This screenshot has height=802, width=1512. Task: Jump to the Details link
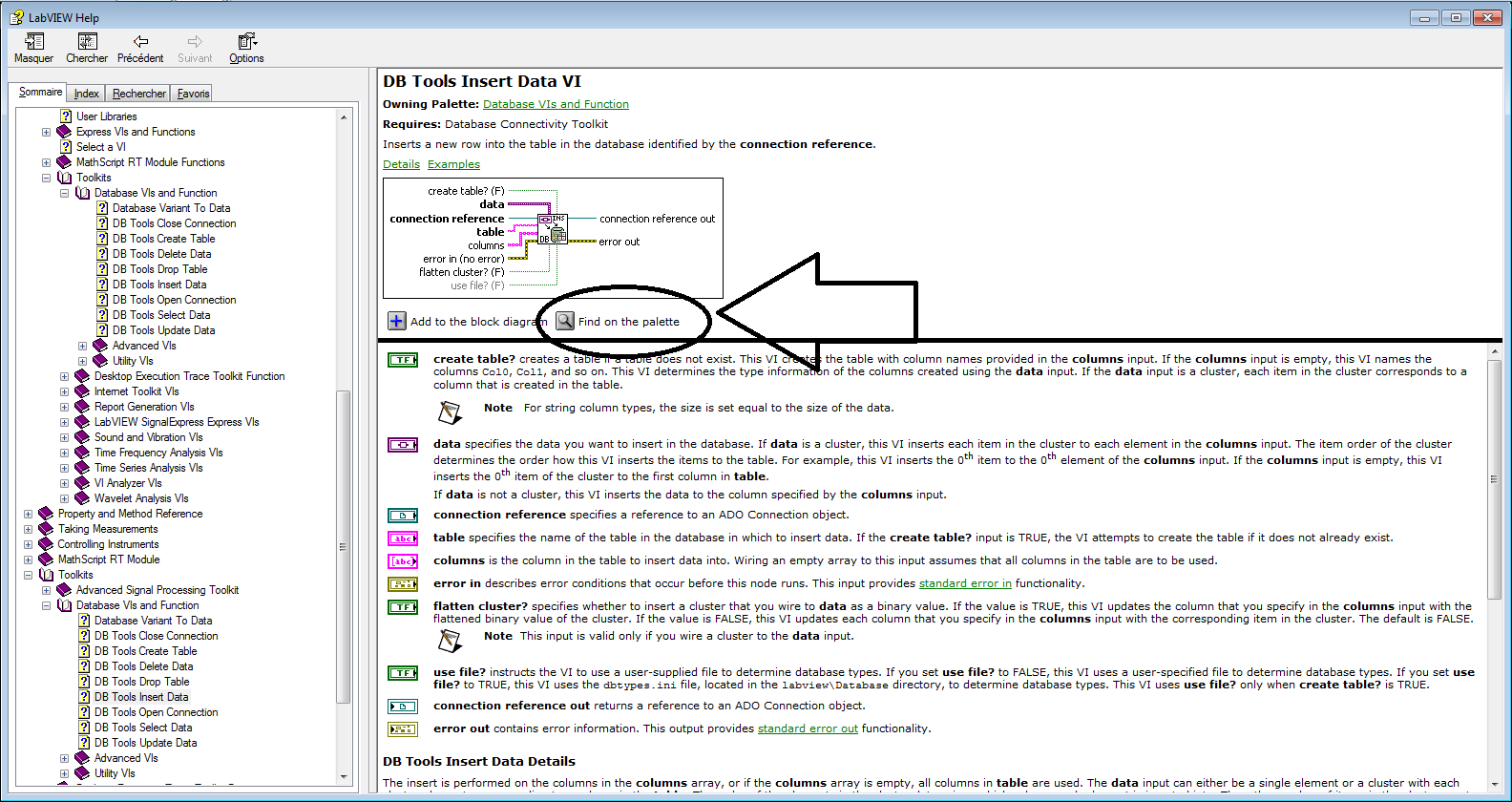point(401,164)
